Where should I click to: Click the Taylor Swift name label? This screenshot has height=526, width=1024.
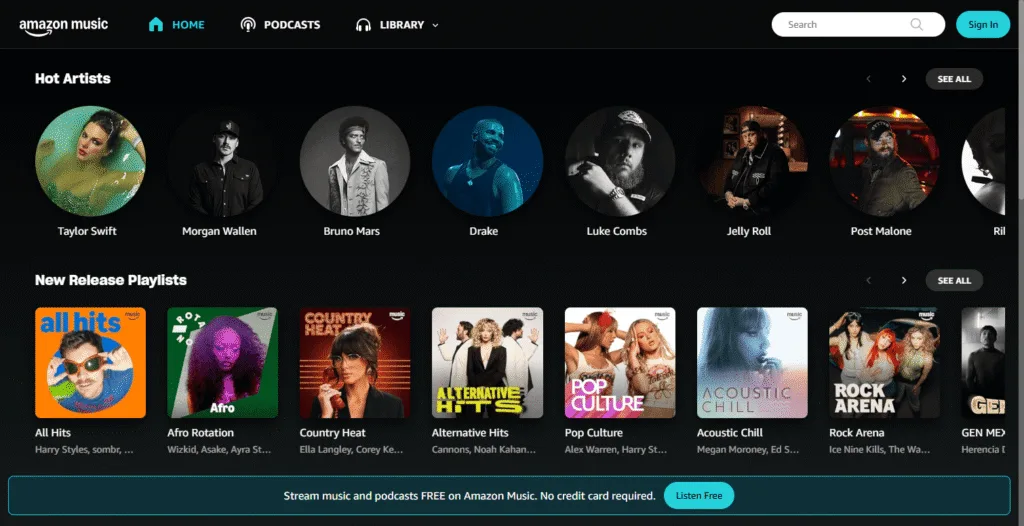[x=87, y=231]
